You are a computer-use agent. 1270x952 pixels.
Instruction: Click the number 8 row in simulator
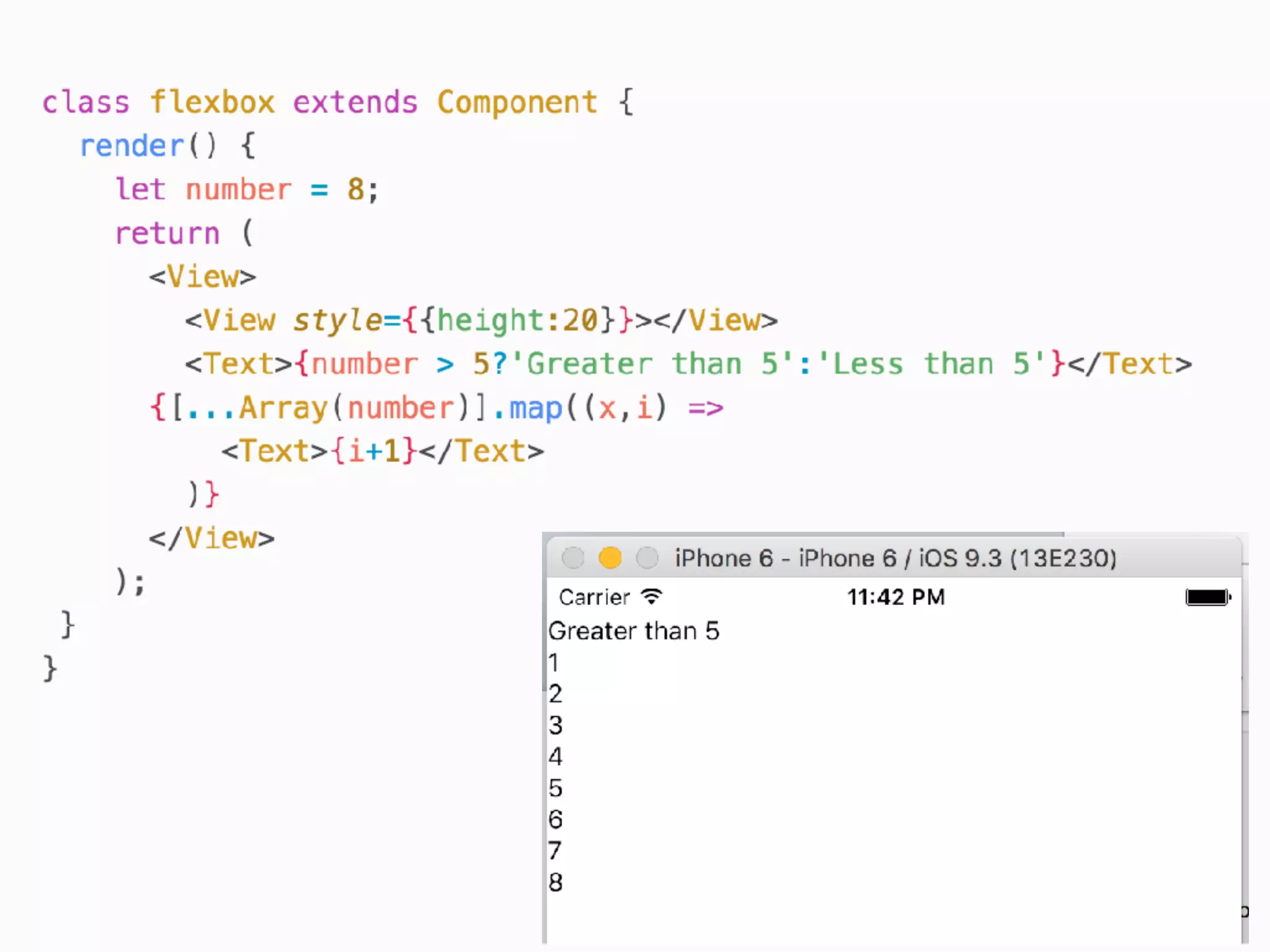[x=555, y=882]
